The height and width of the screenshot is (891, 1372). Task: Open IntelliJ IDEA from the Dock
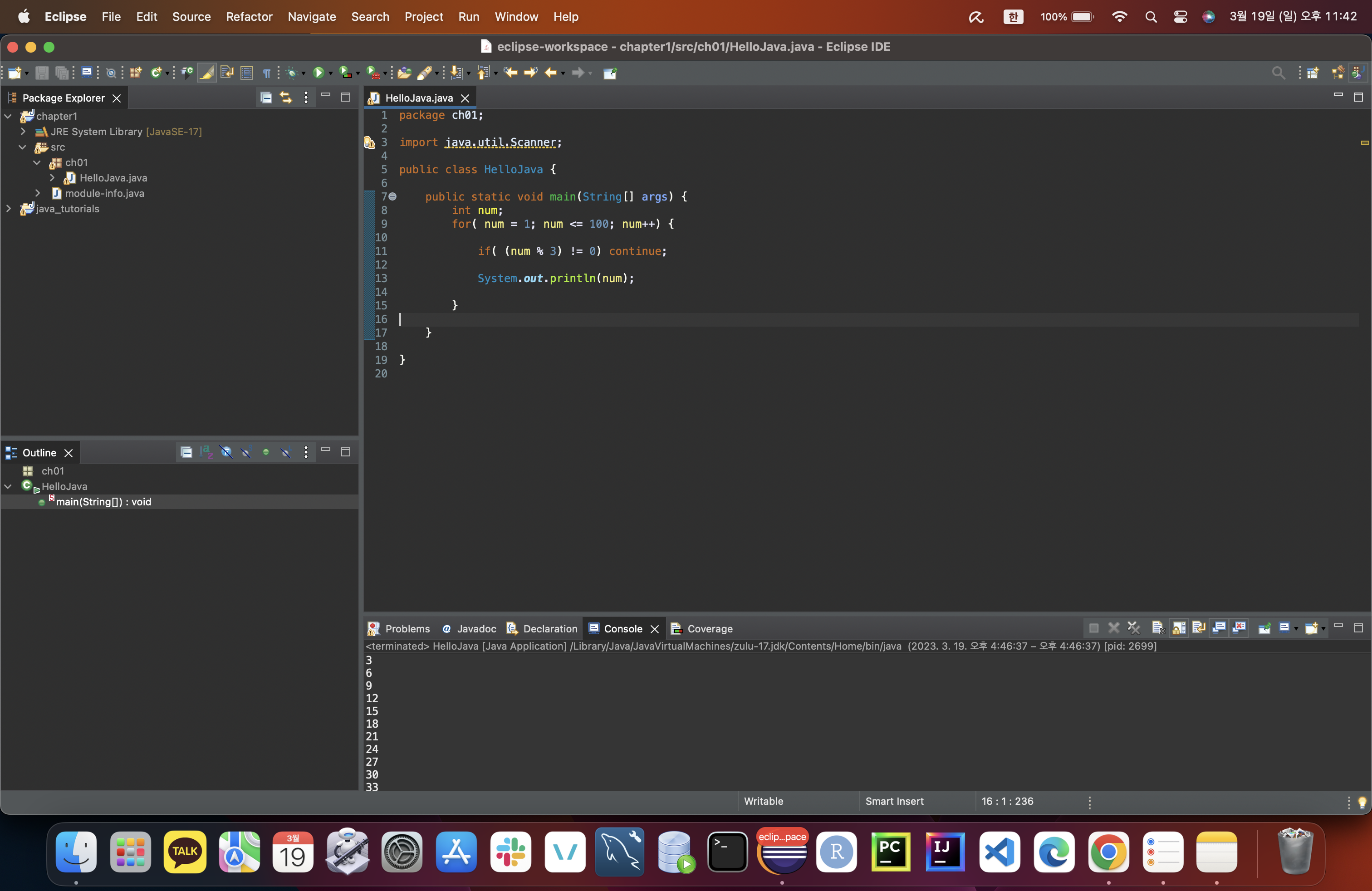click(945, 852)
